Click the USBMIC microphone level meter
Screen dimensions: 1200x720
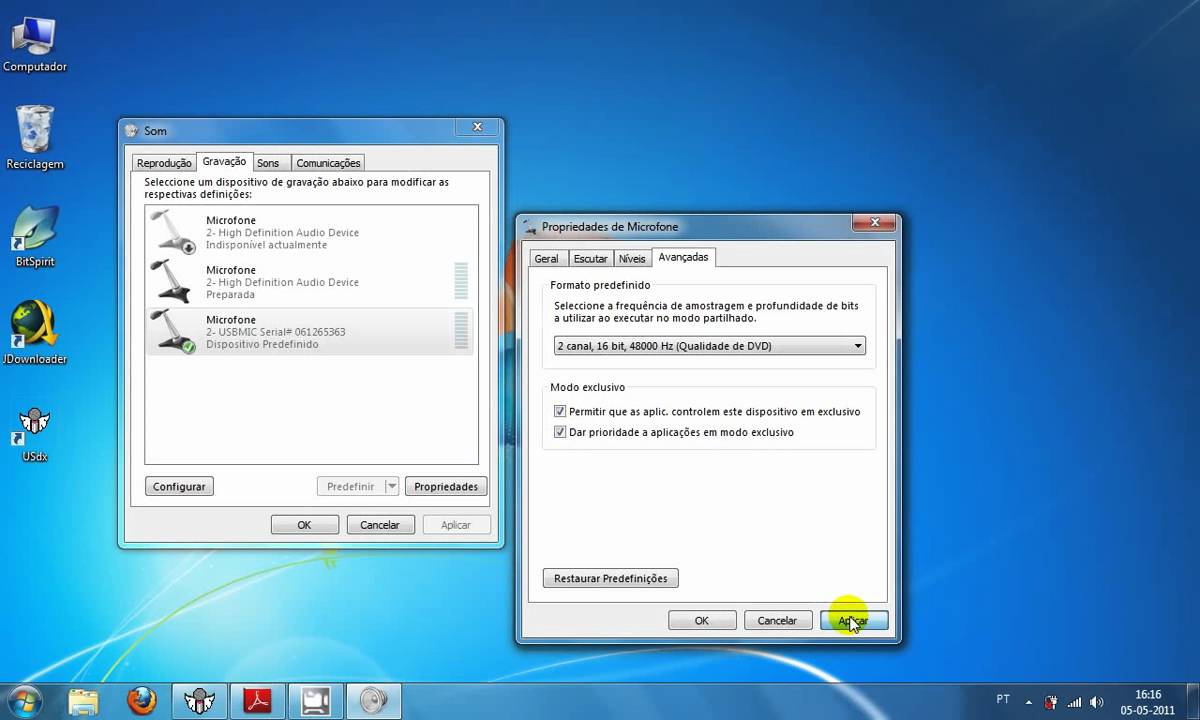(x=461, y=331)
